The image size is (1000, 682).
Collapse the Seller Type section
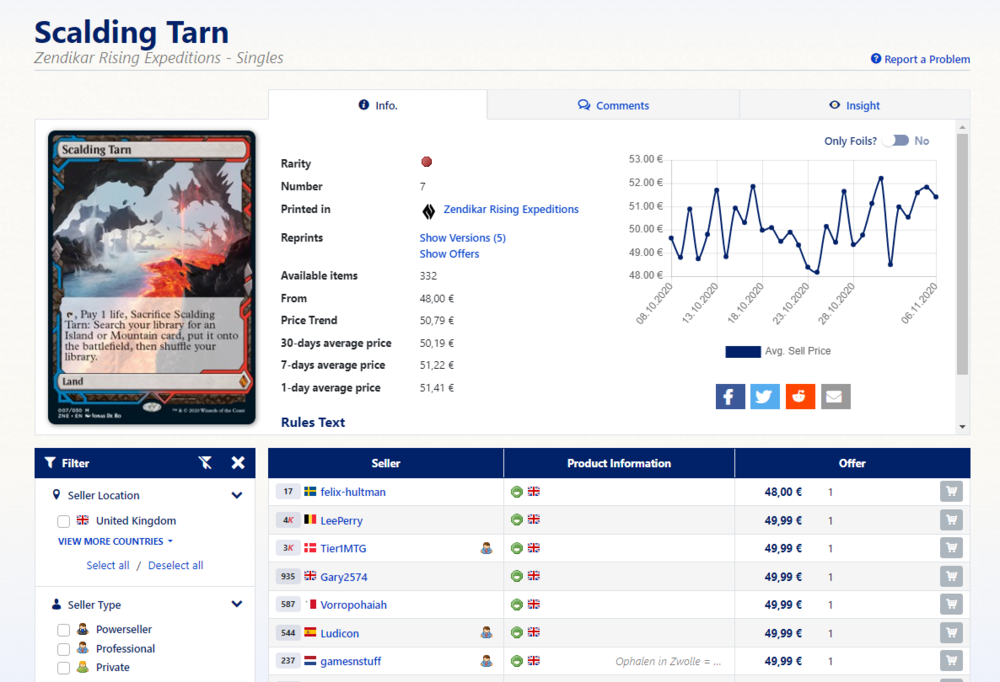(237, 604)
